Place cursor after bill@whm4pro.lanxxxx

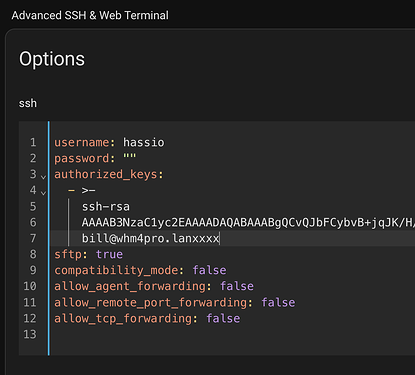219,239
